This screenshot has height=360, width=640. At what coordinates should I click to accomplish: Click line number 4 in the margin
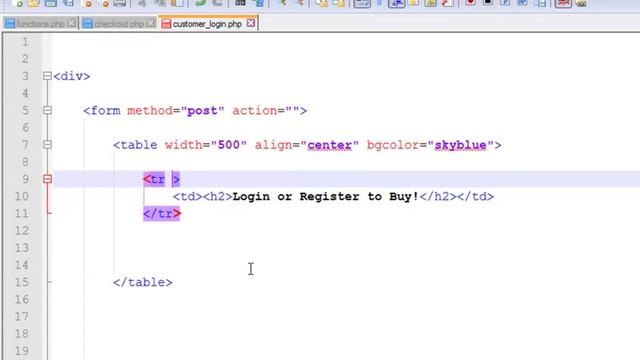point(25,93)
